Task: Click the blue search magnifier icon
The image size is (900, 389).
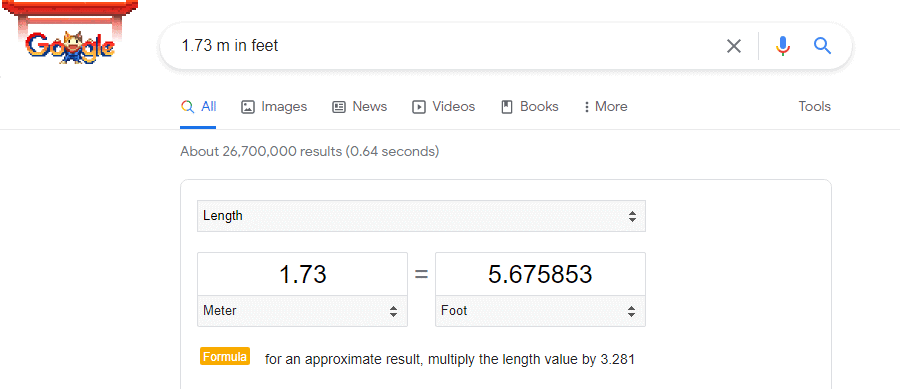Action: pyautogui.click(x=823, y=46)
